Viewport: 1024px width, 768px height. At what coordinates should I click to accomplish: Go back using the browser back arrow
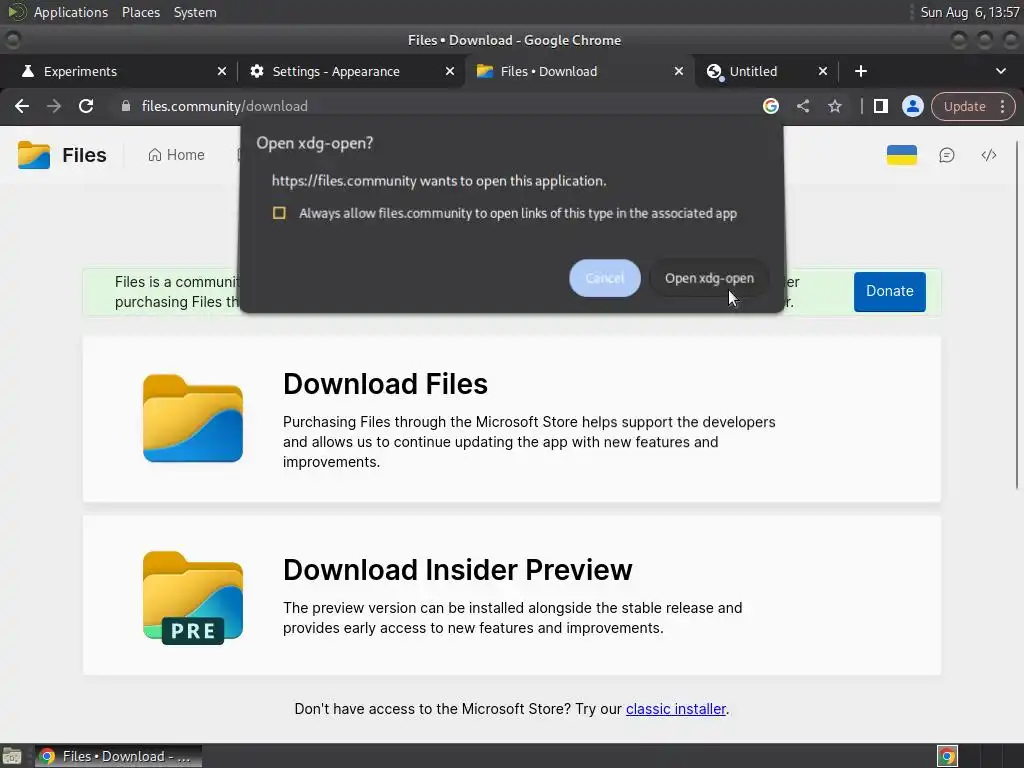point(22,106)
